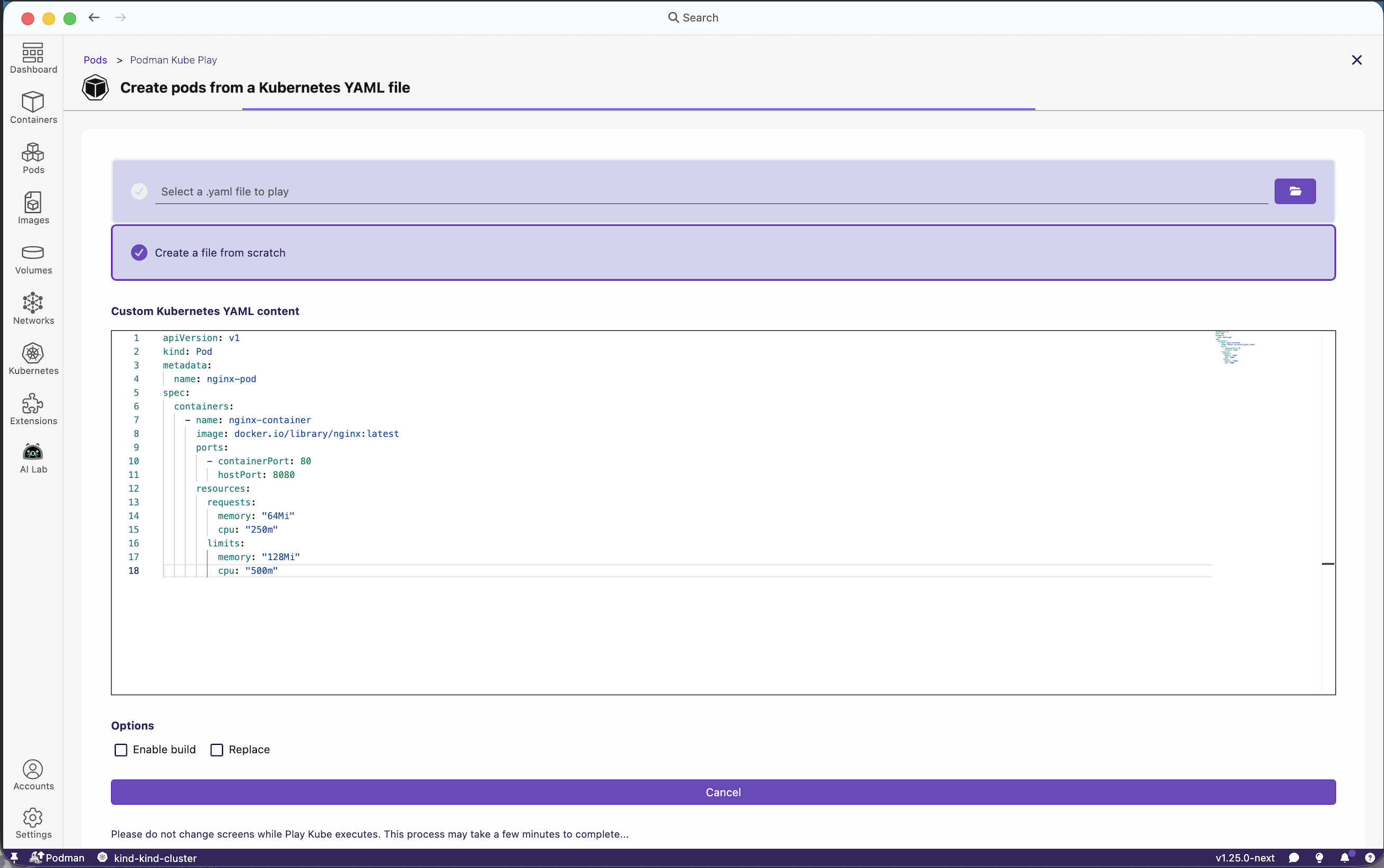Open the Extensions puzzle icon
The width and height of the screenshot is (1384, 868).
33,409
